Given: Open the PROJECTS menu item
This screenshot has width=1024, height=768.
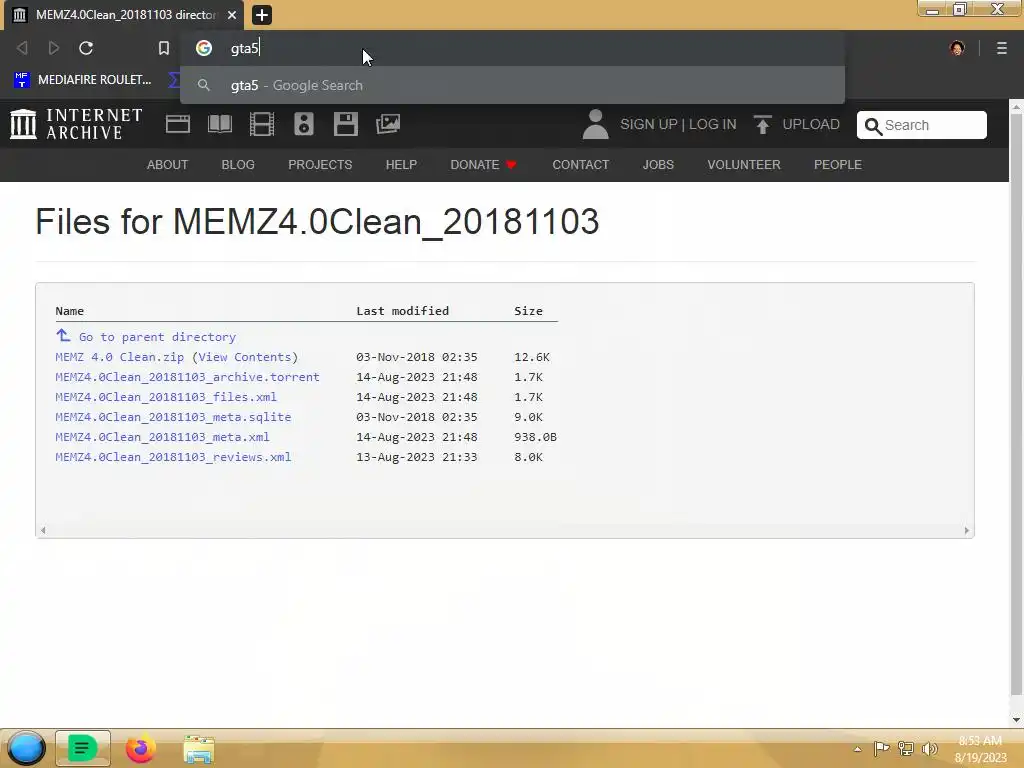Looking at the screenshot, I should click(320, 165).
